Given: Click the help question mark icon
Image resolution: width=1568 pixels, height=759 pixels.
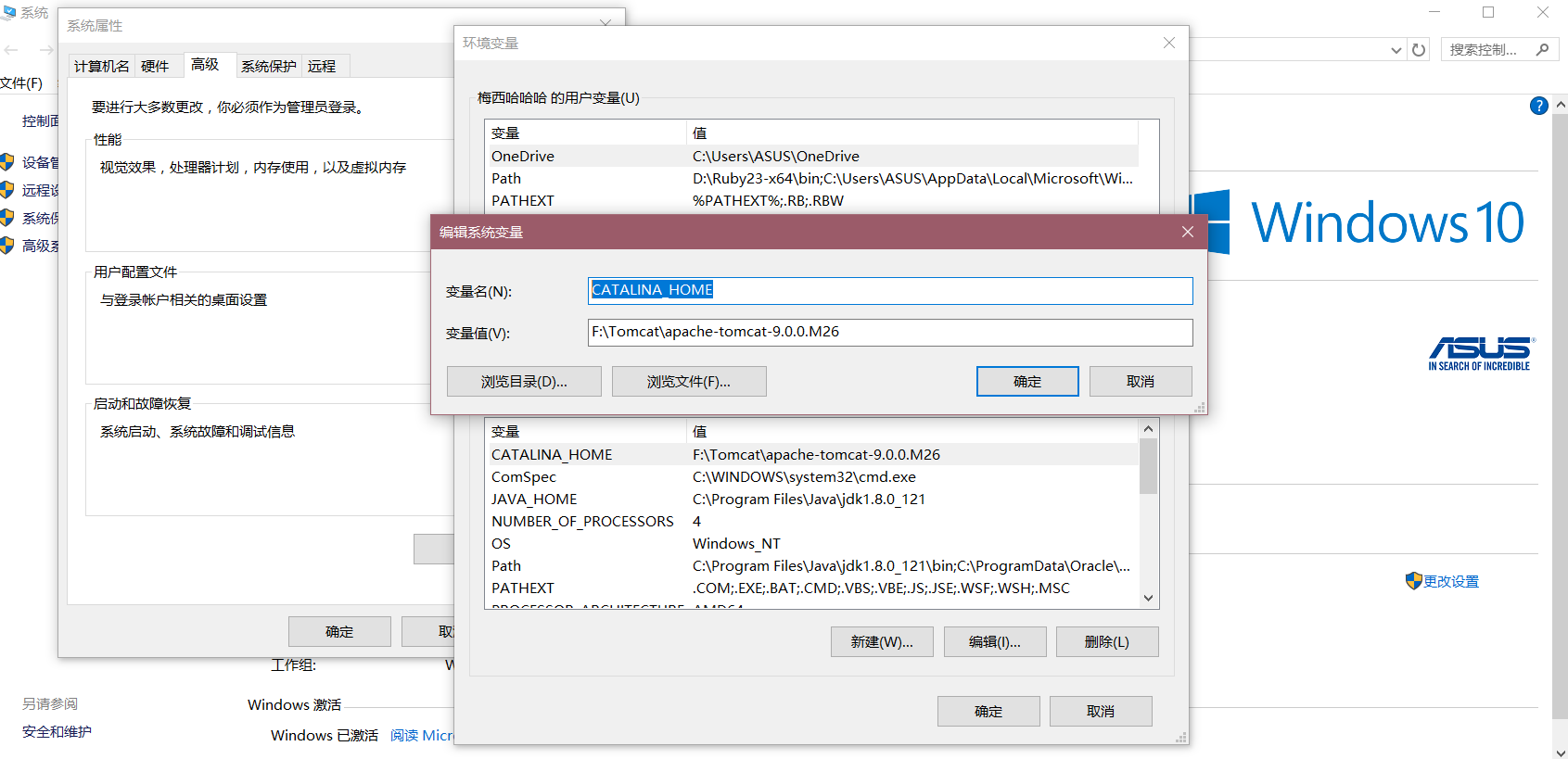Looking at the screenshot, I should (1539, 106).
